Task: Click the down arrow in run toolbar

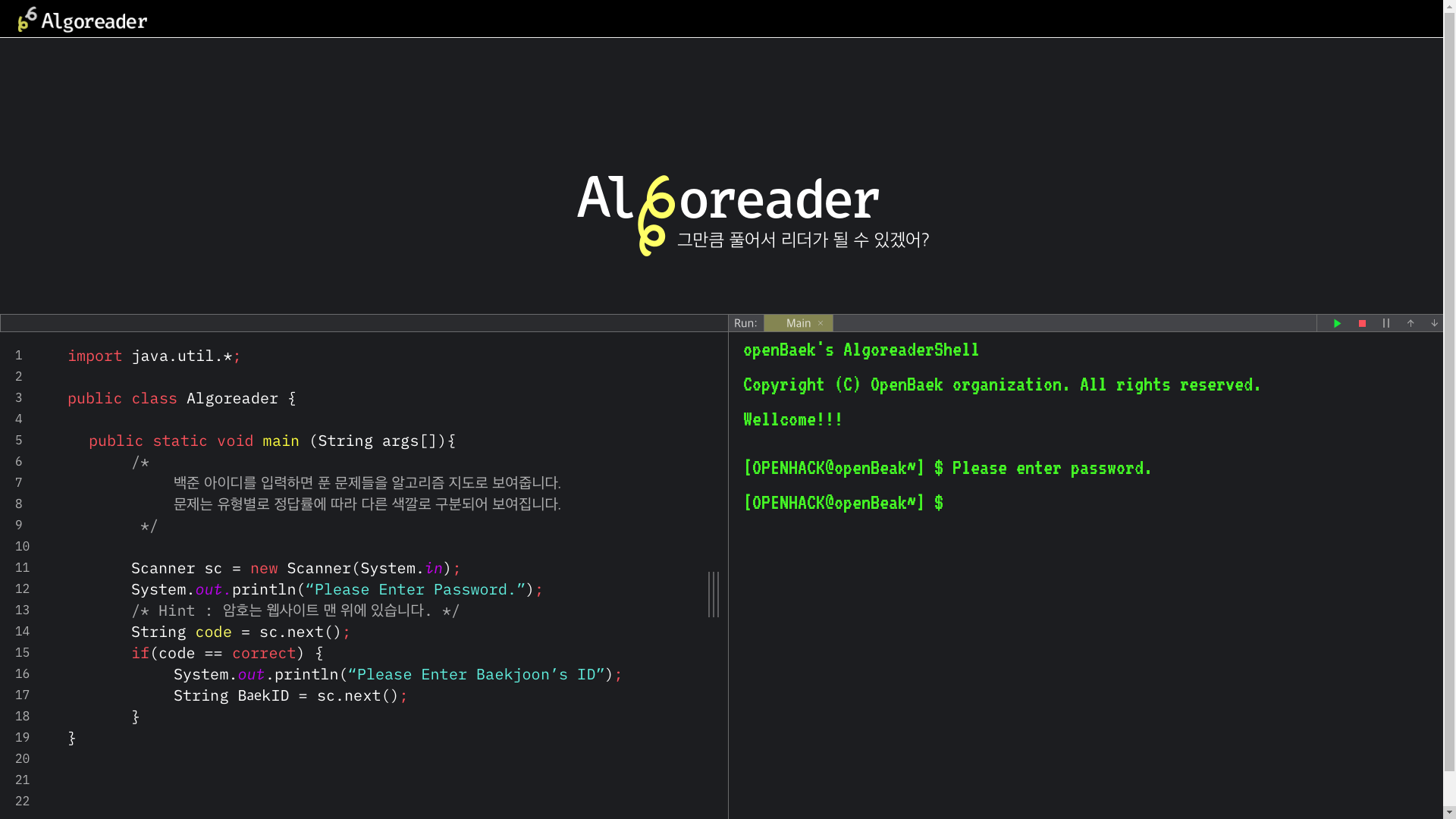Action: (1434, 323)
